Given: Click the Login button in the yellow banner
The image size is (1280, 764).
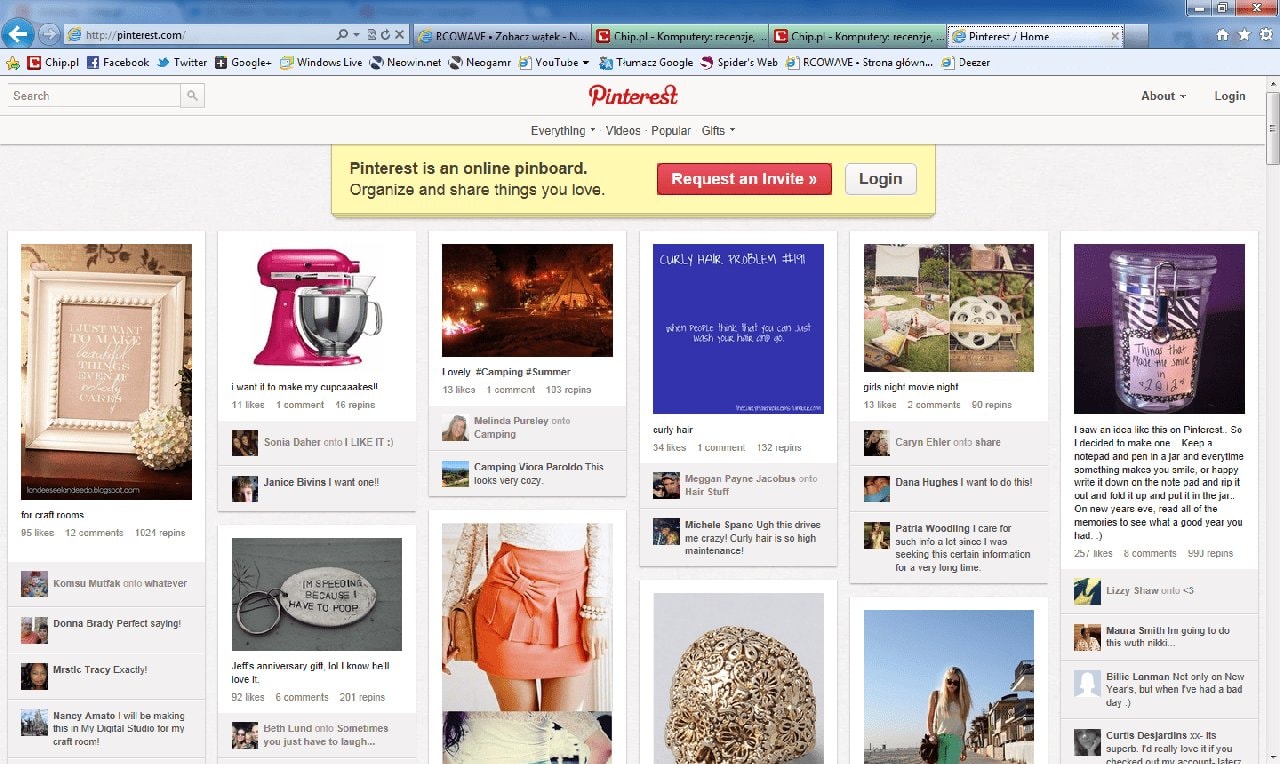Looking at the screenshot, I should tap(880, 179).
